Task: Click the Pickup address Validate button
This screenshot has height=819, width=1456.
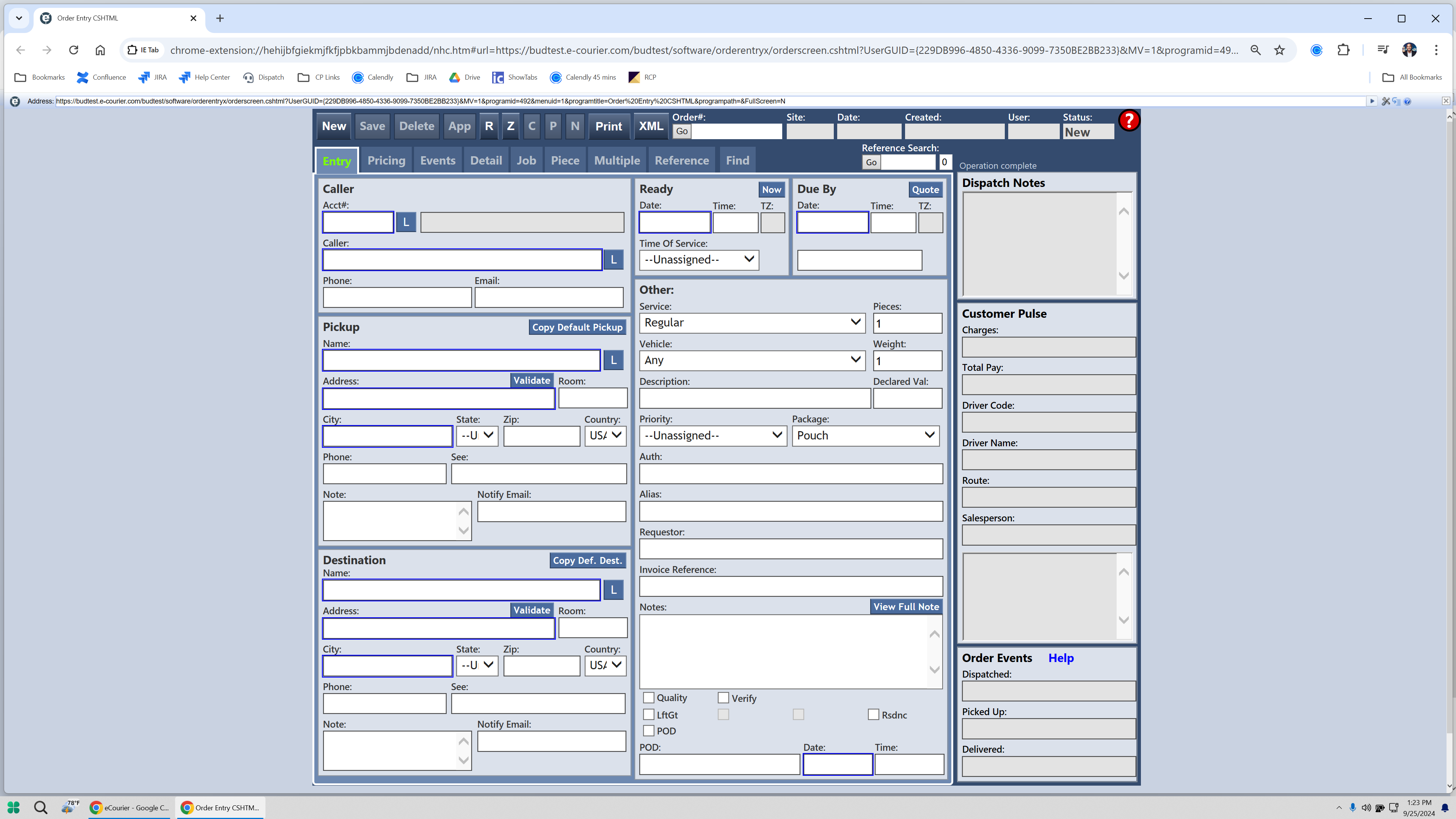Action: tap(531, 380)
